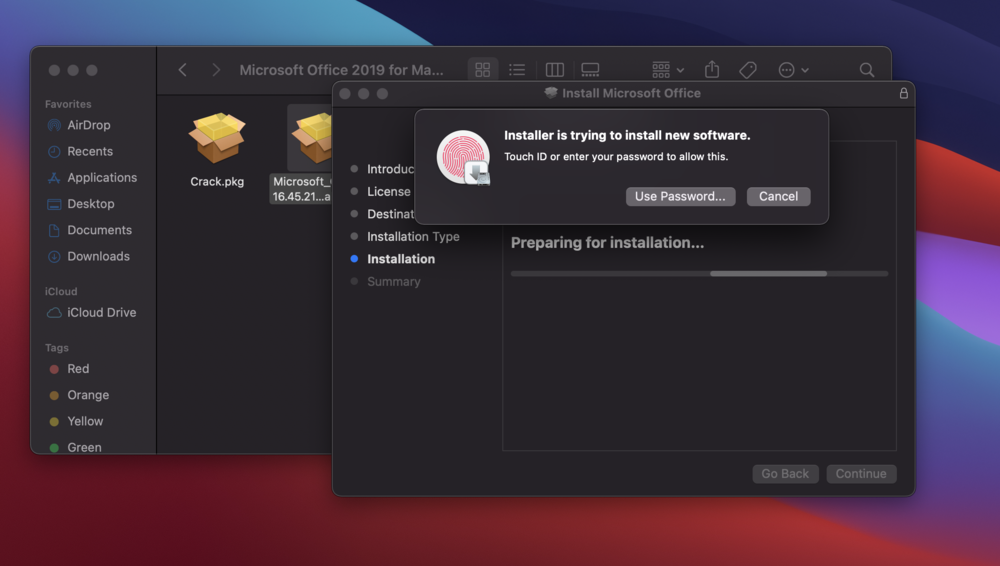The image size is (1000, 566).
Task: Open Applications folder in sidebar
Action: [101, 177]
